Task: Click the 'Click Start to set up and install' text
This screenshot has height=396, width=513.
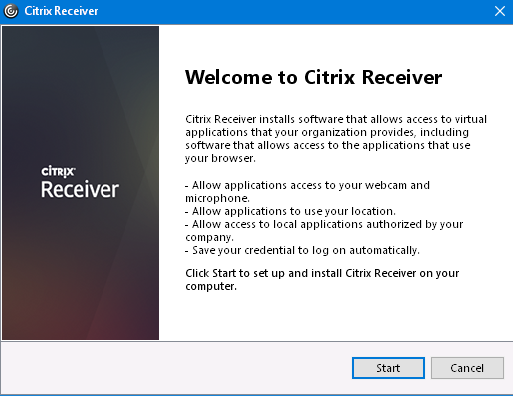Action: pos(322,280)
